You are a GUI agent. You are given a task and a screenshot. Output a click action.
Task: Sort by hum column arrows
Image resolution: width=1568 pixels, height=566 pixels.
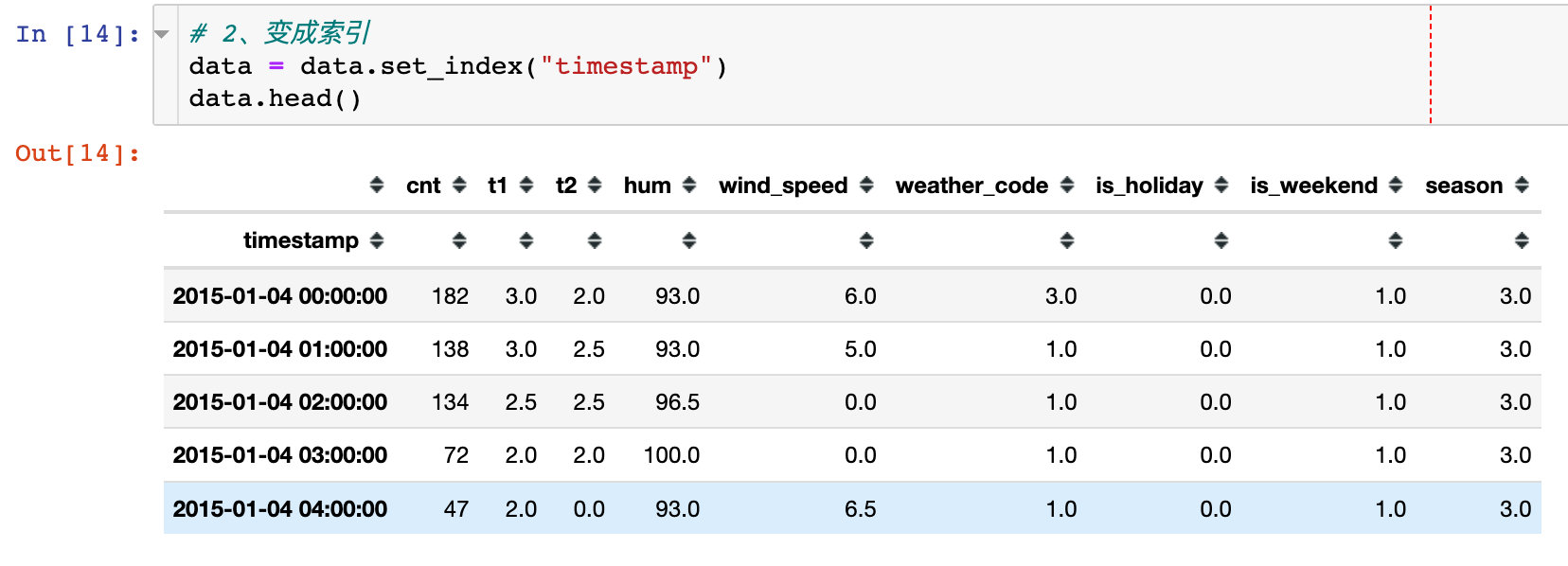pos(689,186)
